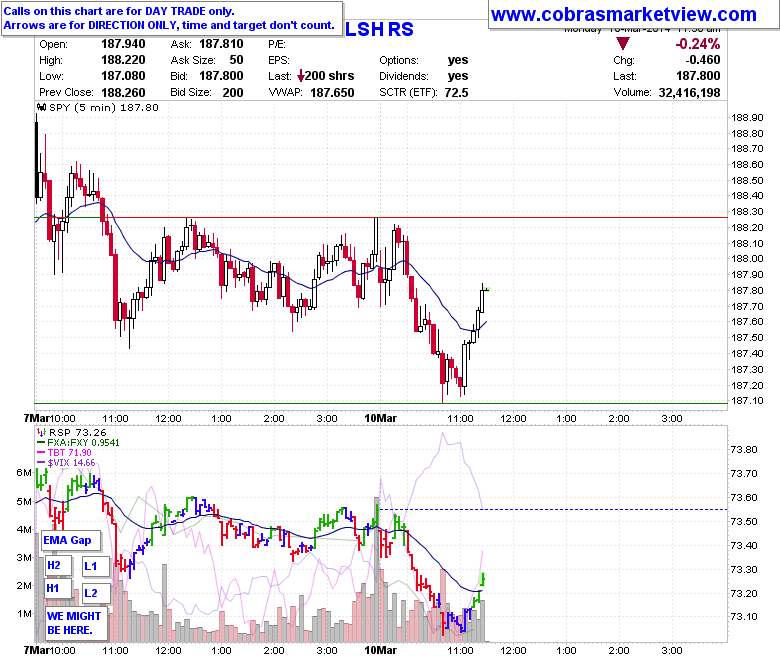780x659 pixels.
Task: Click the VWAP value 187.650
Action: tap(332, 93)
